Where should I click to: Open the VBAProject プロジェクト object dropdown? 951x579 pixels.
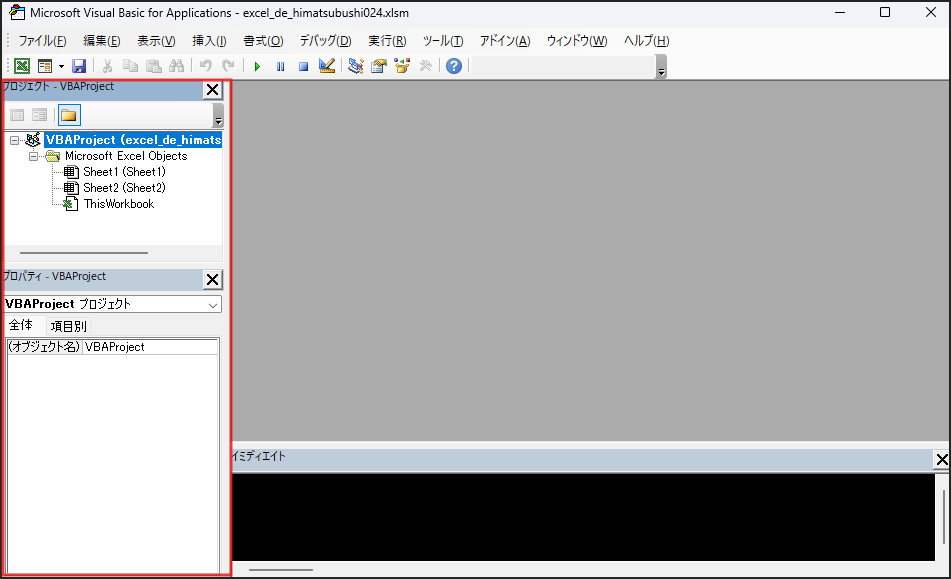click(x=213, y=305)
